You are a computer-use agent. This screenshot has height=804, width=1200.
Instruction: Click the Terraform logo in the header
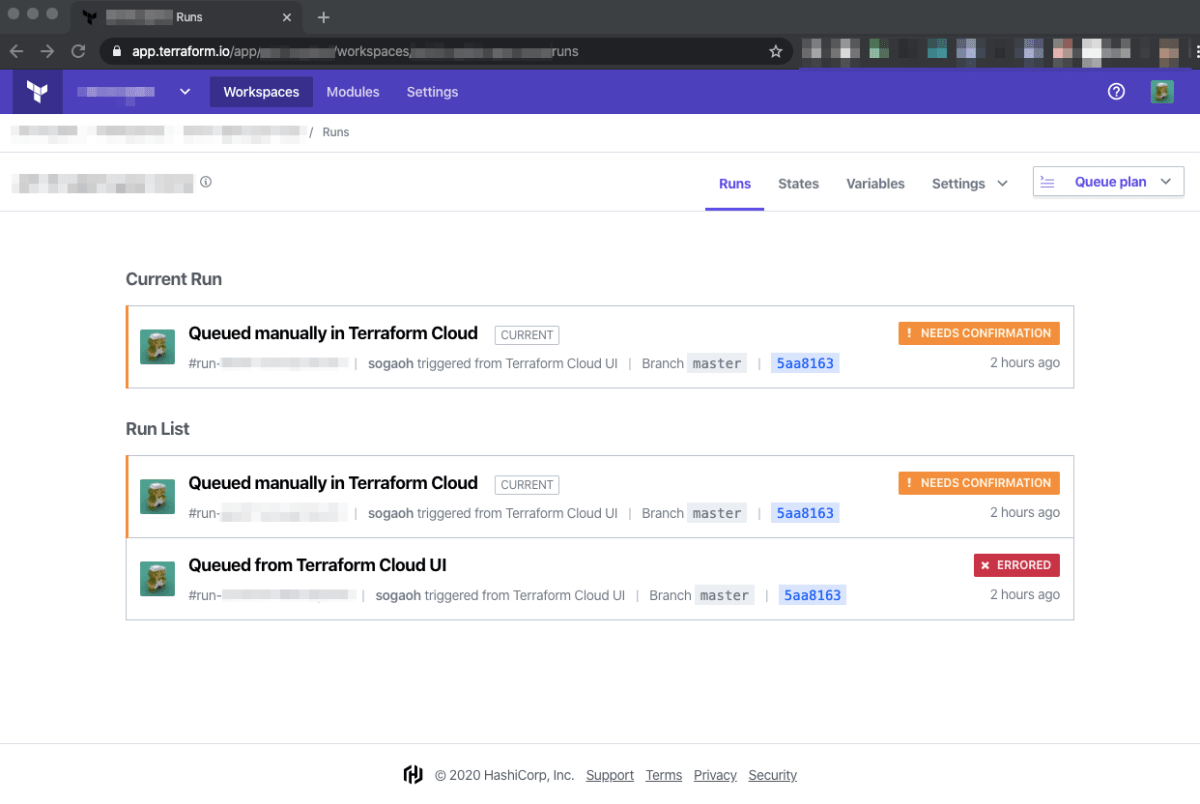click(x=38, y=92)
